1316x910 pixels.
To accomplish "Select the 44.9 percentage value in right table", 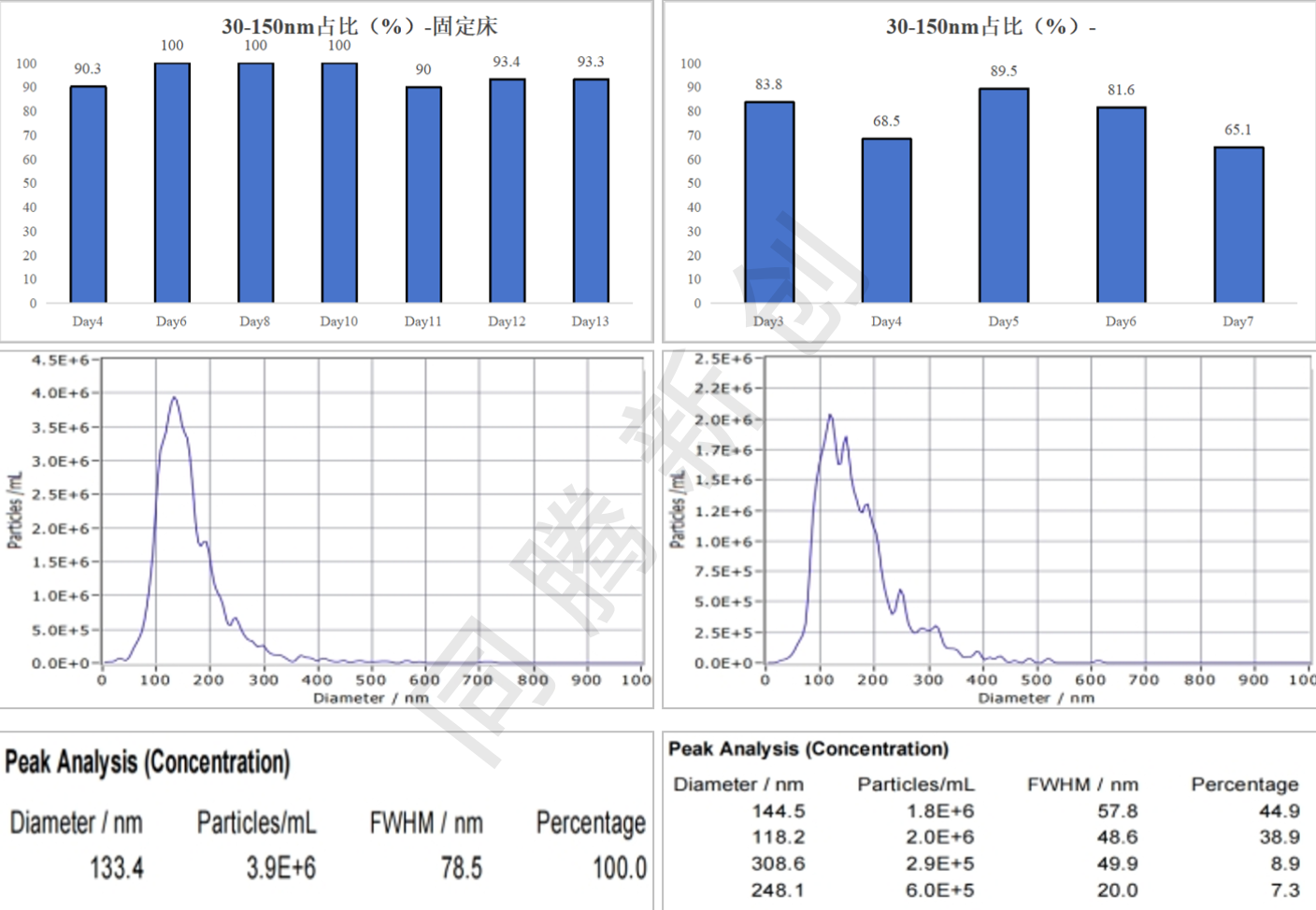I will (1279, 811).
